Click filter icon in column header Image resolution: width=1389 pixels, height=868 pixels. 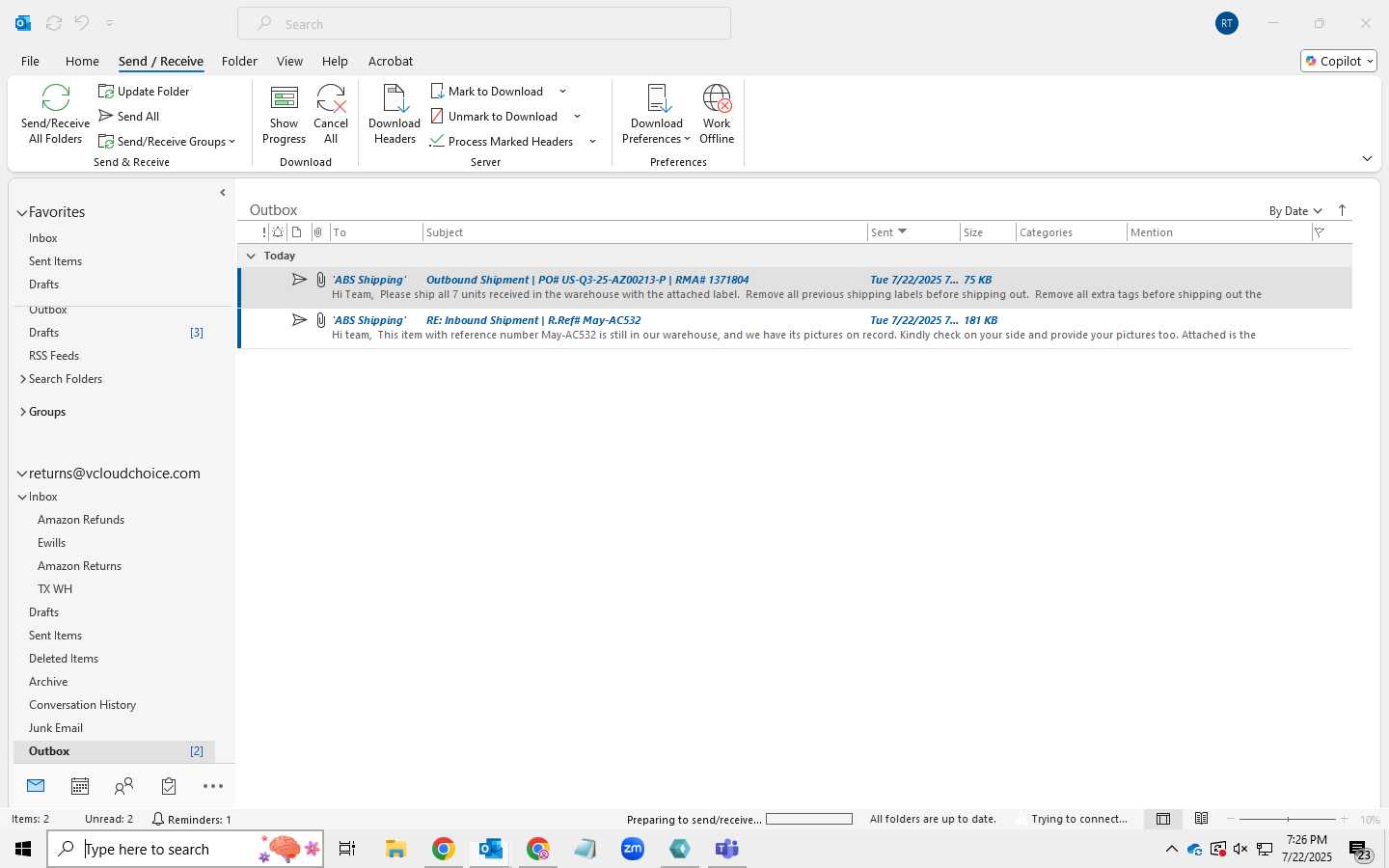[x=1320, y=232]
